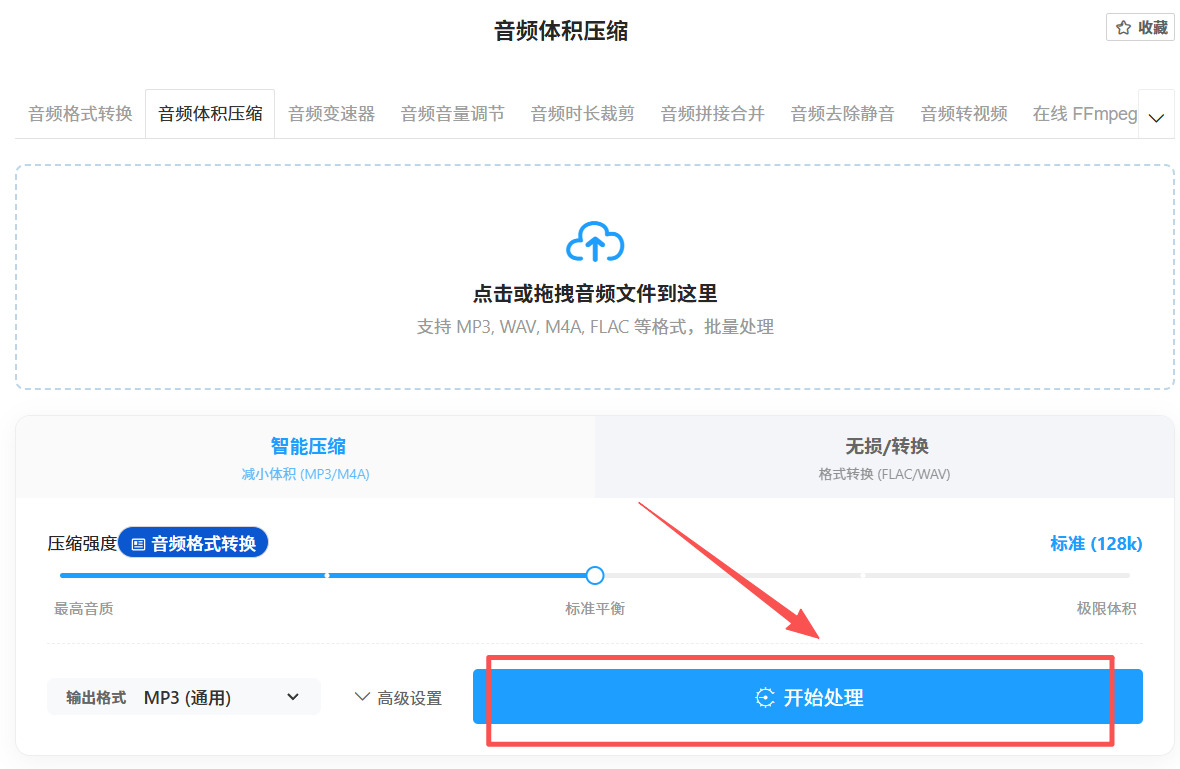1180x769 pixels.
Task: Go to 音频音量调节 tab
Action: 452,114
